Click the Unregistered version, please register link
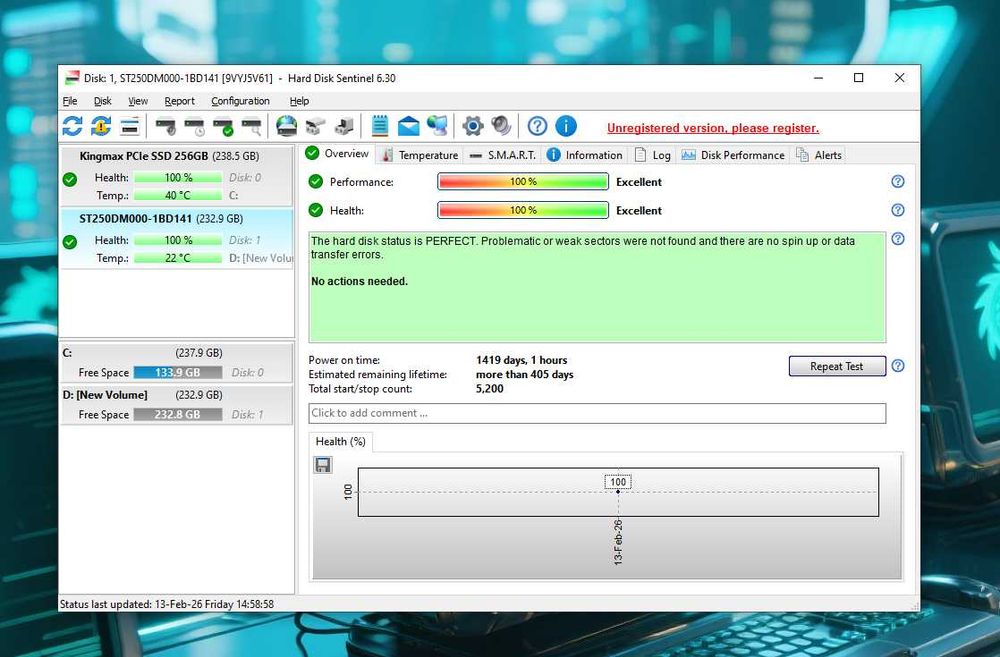 coord(712,128)
